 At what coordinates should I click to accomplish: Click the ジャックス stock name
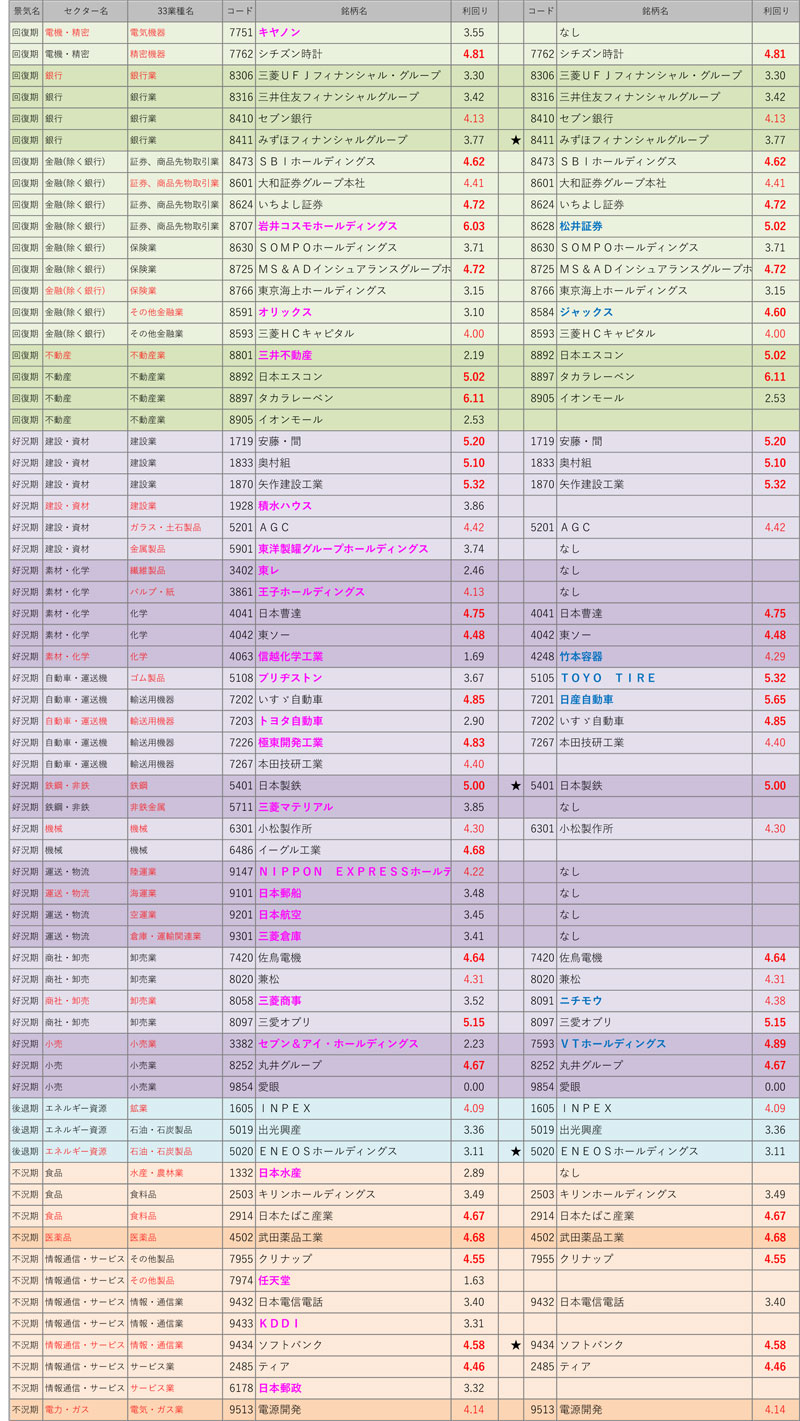(x=587, y=312)
